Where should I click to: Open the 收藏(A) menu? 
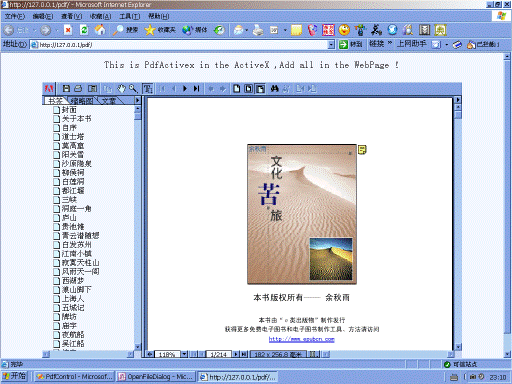point(101,16)
